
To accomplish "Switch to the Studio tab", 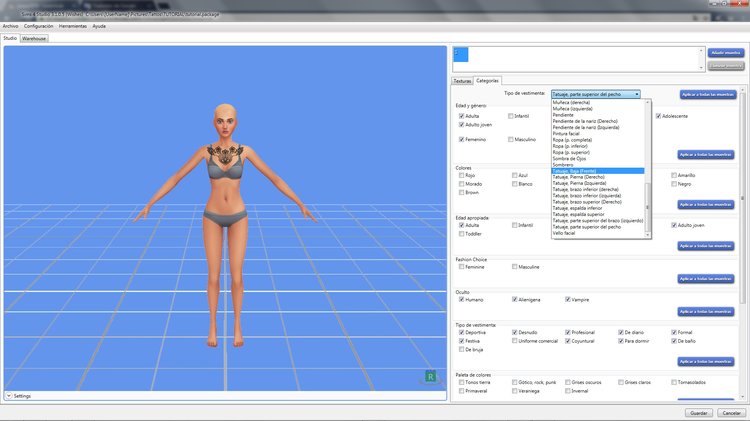I will coord(10,38).
